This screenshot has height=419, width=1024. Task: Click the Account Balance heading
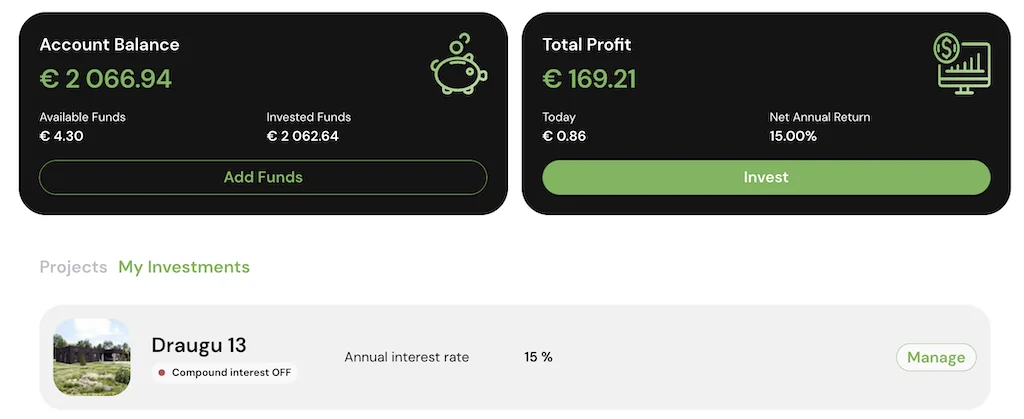(109, 45)
